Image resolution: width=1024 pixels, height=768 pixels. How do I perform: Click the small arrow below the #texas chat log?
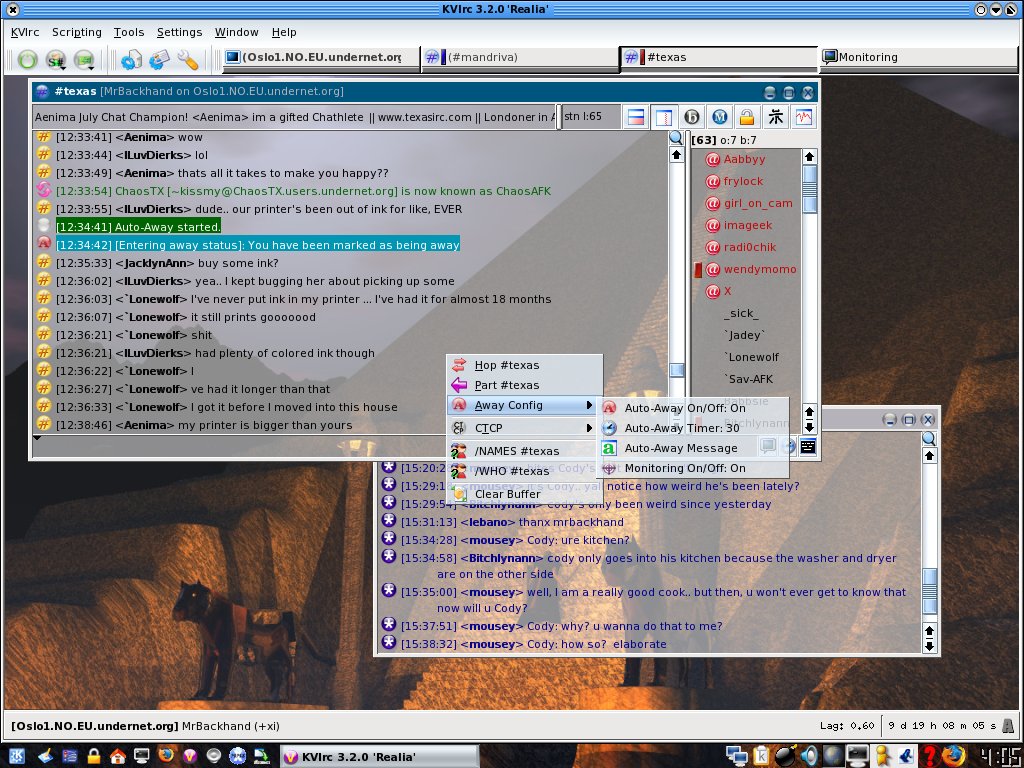pyautogui.click(x=37, y=438)
